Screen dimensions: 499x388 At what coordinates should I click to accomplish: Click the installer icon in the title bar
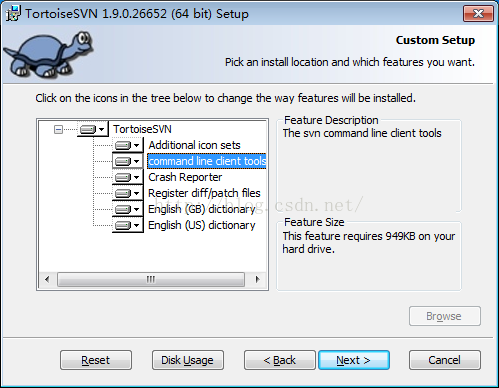(x=13, y=14)
